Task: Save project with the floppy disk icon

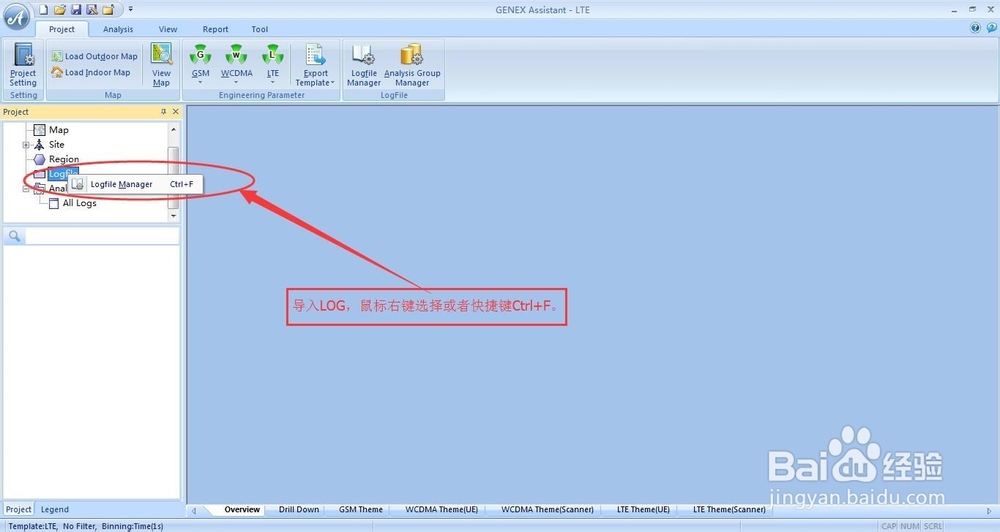Action: (x=76, y=10)
